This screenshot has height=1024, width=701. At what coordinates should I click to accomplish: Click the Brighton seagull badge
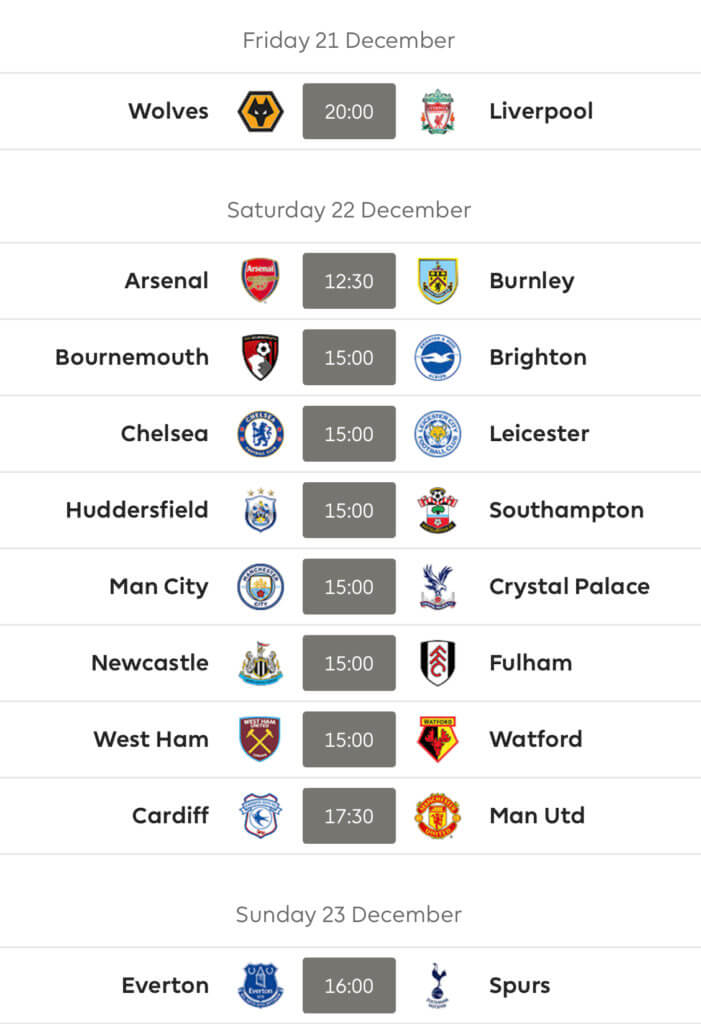point(438,357)
